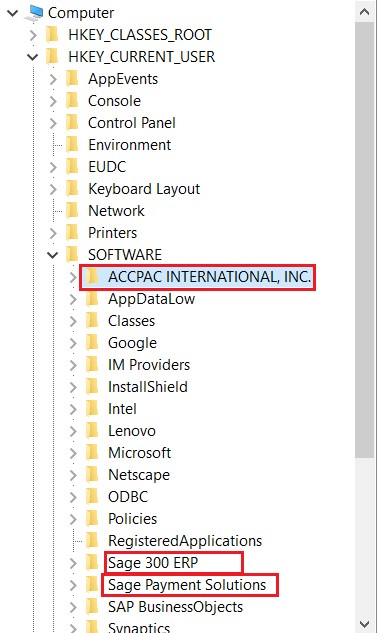Collapse the HKEY_CURRENT_USER key

[x=33, y=57]
